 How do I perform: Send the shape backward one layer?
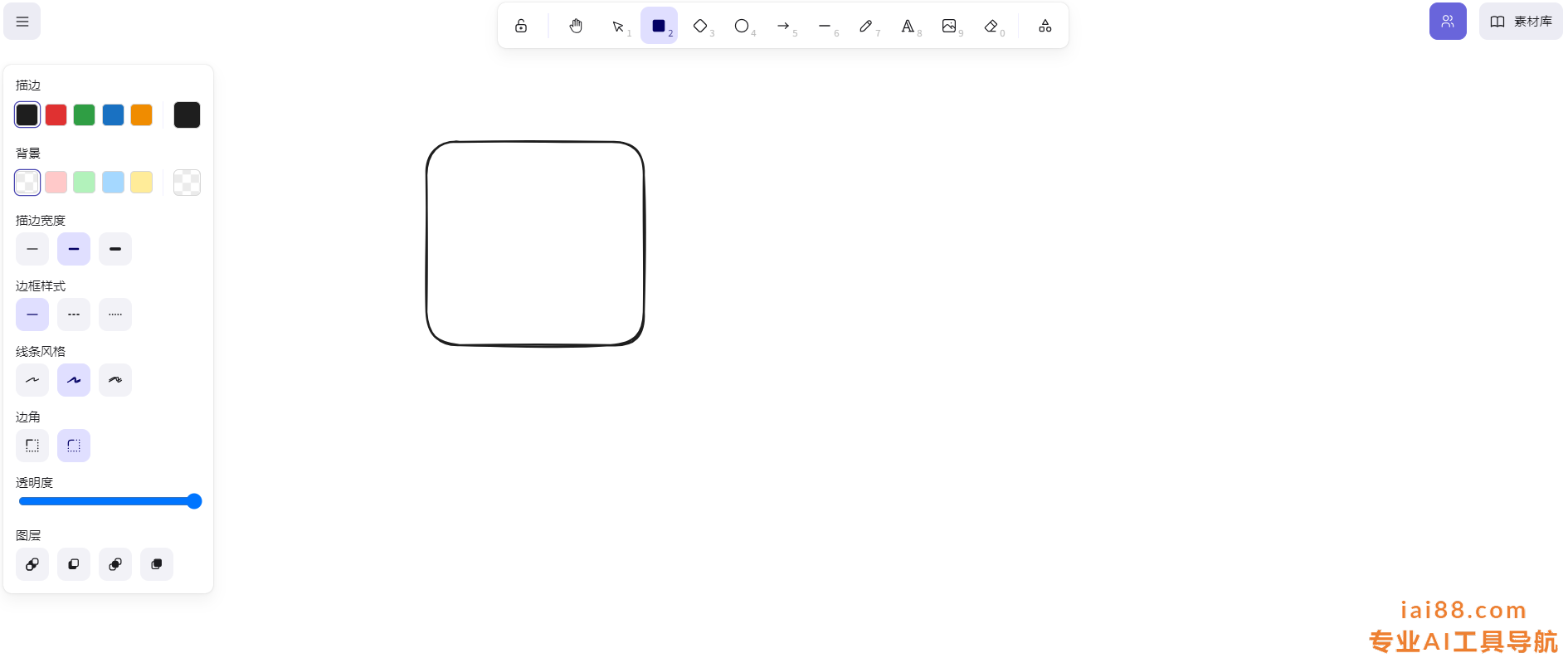[74, 564]
